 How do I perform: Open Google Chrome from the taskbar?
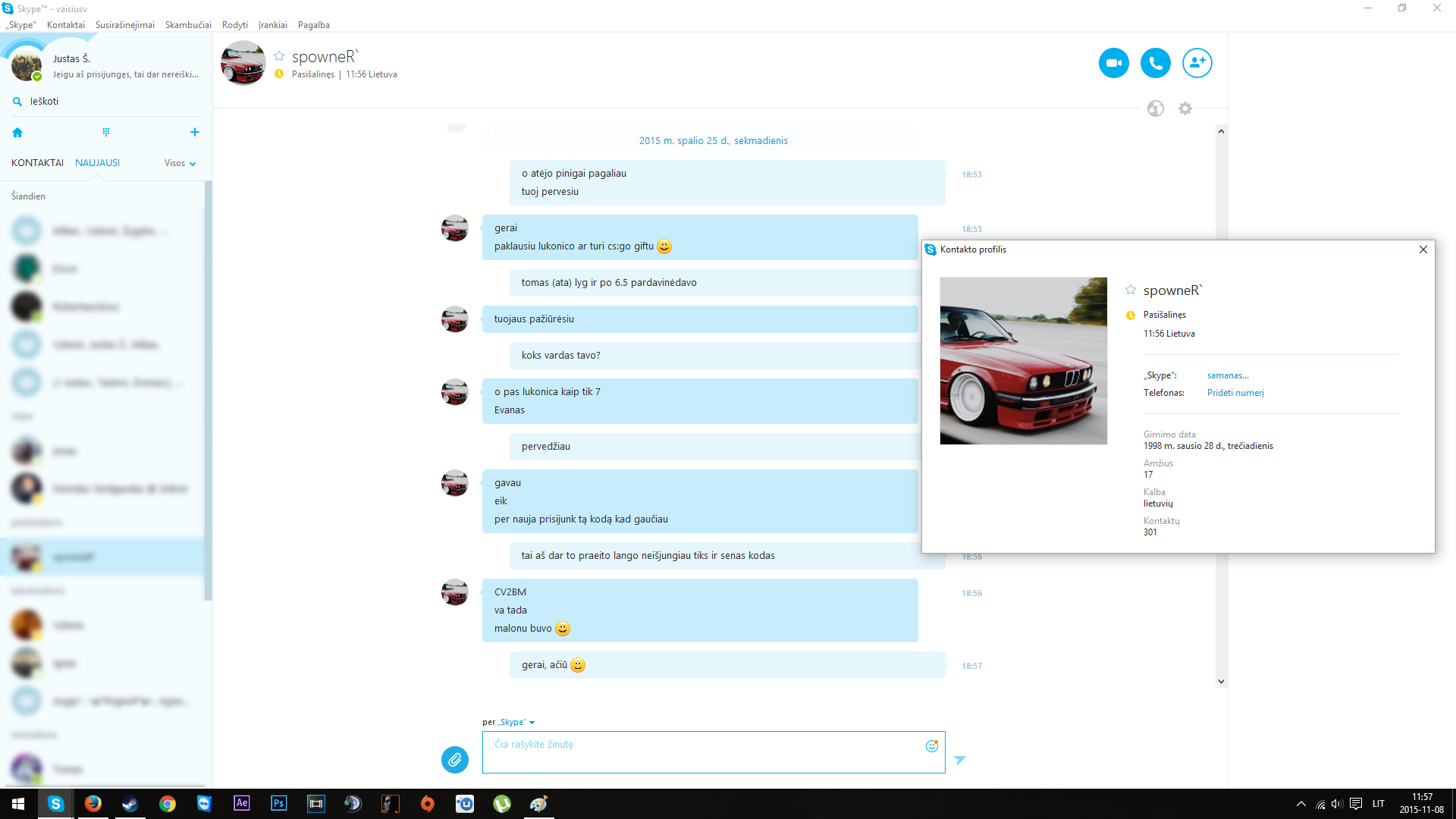(x=167, y=804)
